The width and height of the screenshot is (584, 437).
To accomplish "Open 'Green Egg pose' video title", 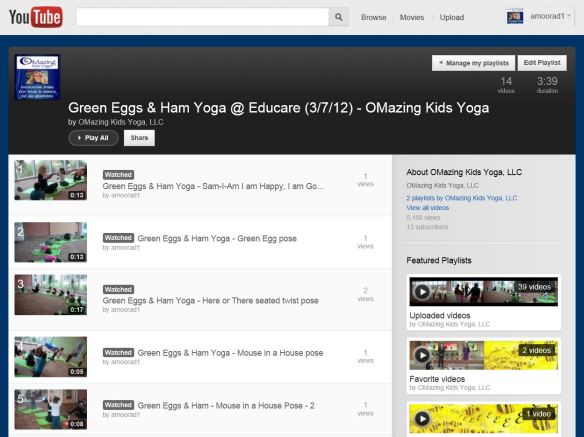I will 217,238.
